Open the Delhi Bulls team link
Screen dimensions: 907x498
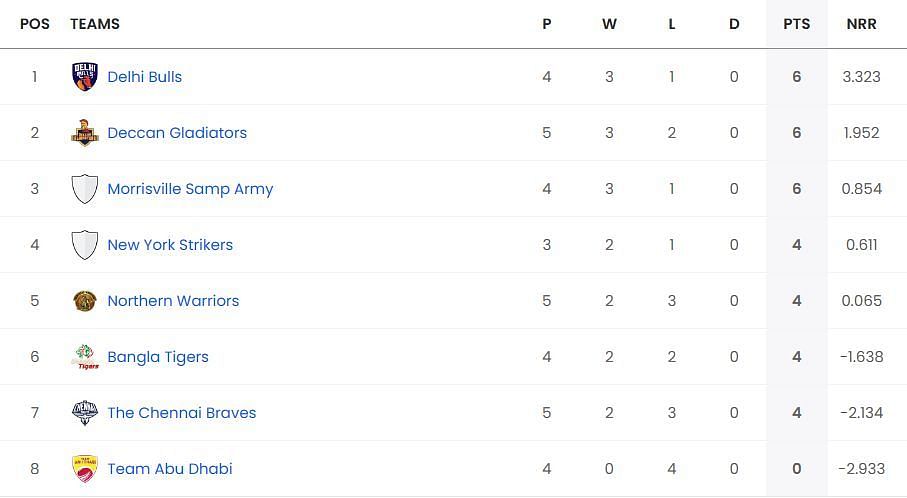(145, 77)
